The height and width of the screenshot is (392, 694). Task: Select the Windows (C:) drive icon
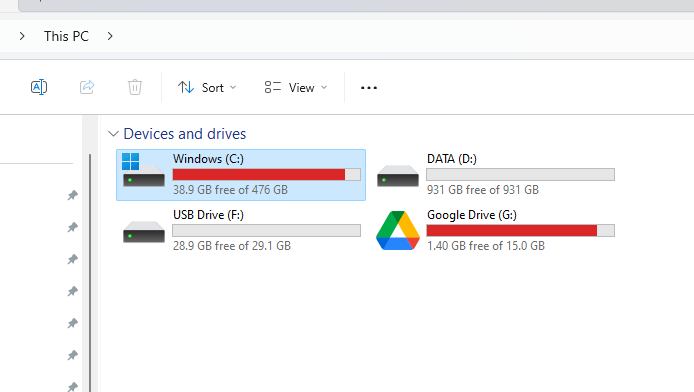click(x=143, y=170)
